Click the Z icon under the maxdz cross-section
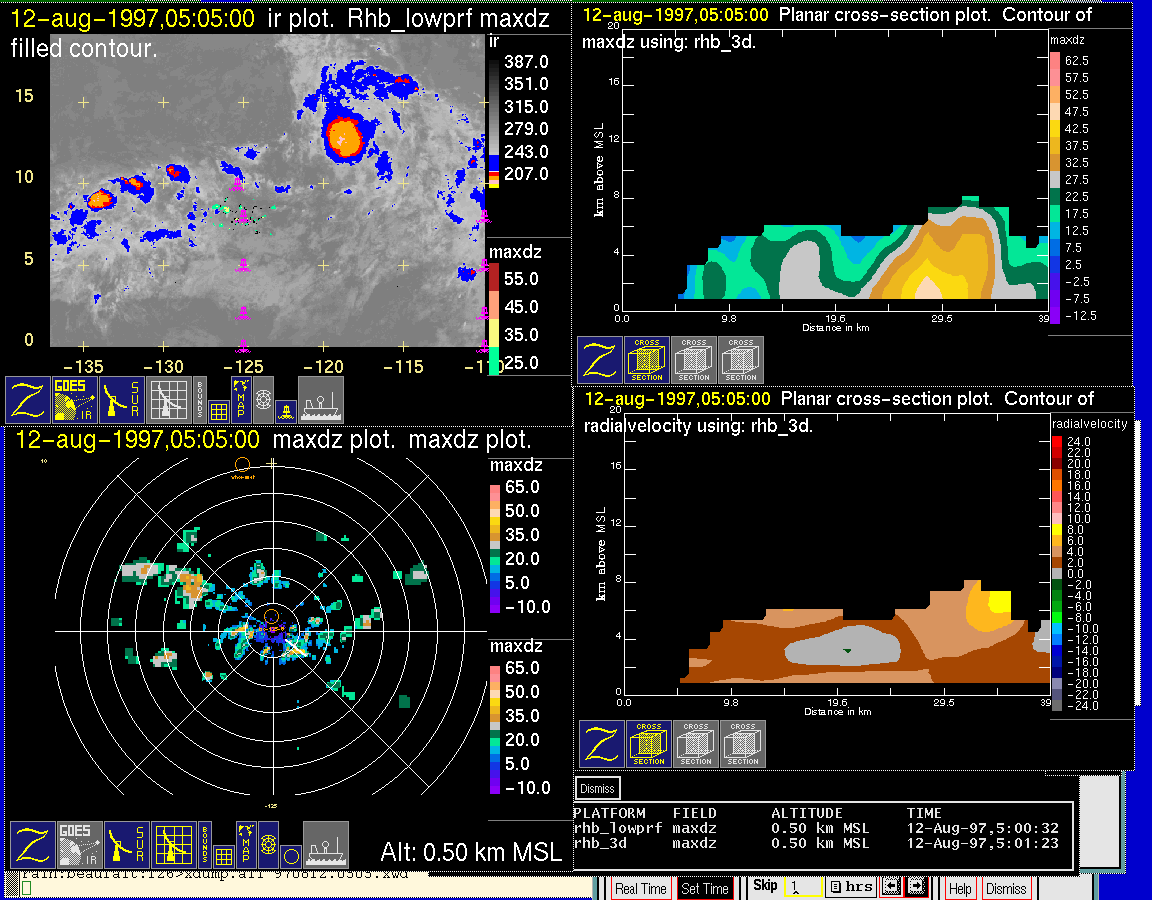Screen dimensions: 1152x900 pos(600,360)
